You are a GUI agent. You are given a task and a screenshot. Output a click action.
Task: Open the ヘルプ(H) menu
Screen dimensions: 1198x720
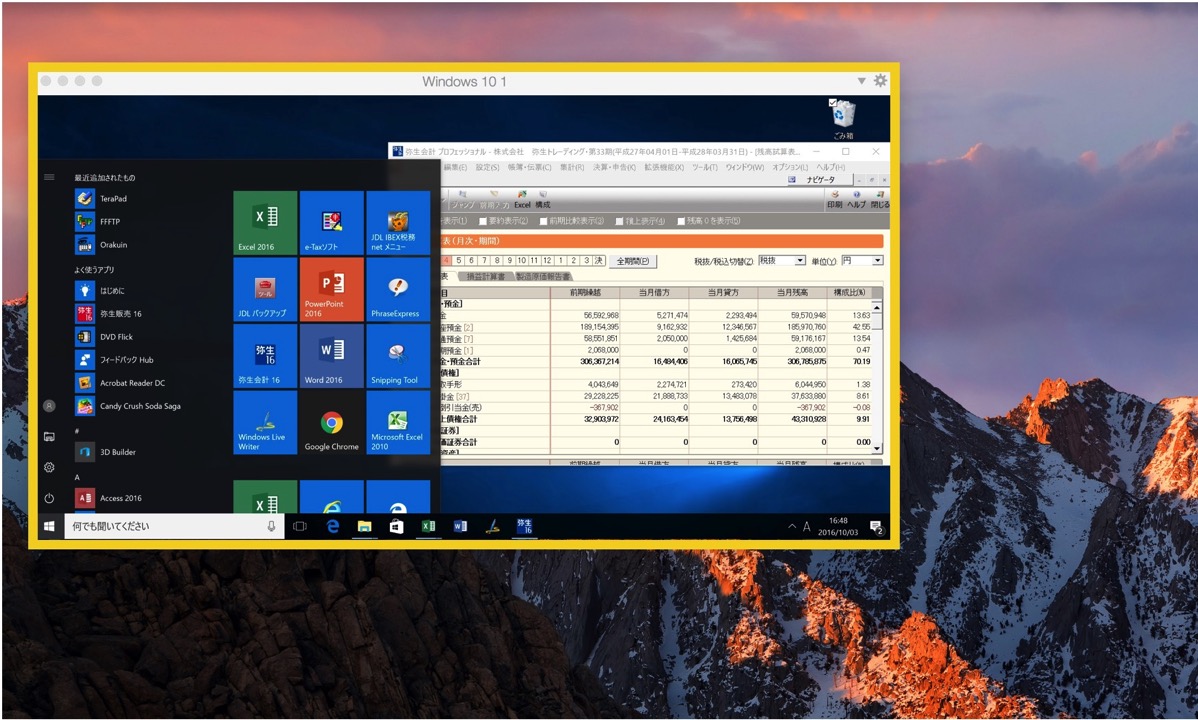[x=831, y=167]
